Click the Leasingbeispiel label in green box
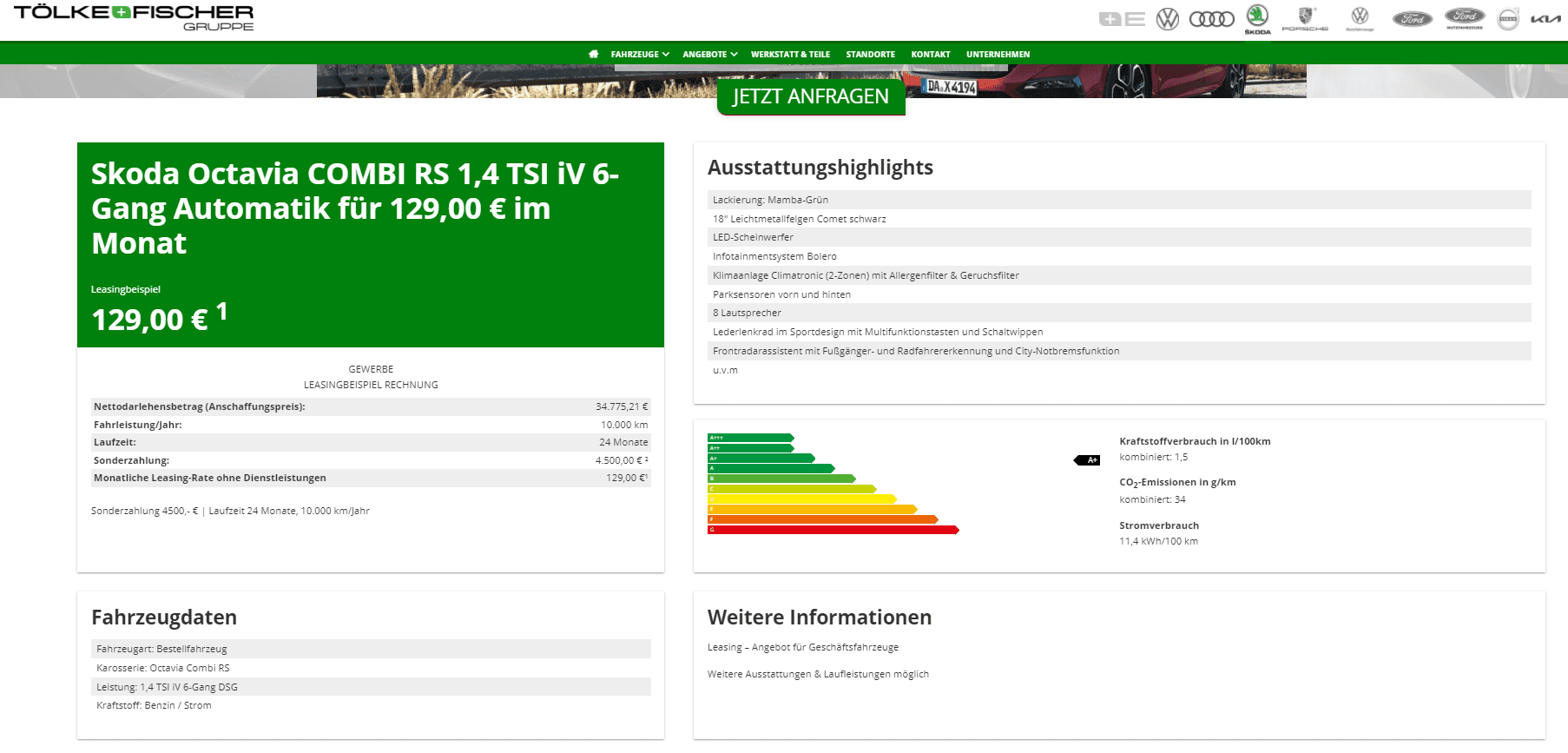 pyautogui.click(x=126, y=289)
